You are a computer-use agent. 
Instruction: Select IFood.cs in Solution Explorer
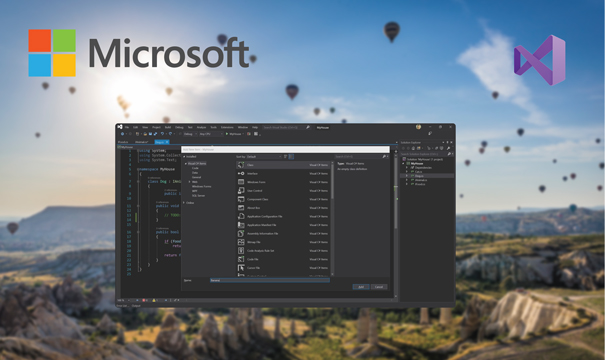click(x=420, y=184)
